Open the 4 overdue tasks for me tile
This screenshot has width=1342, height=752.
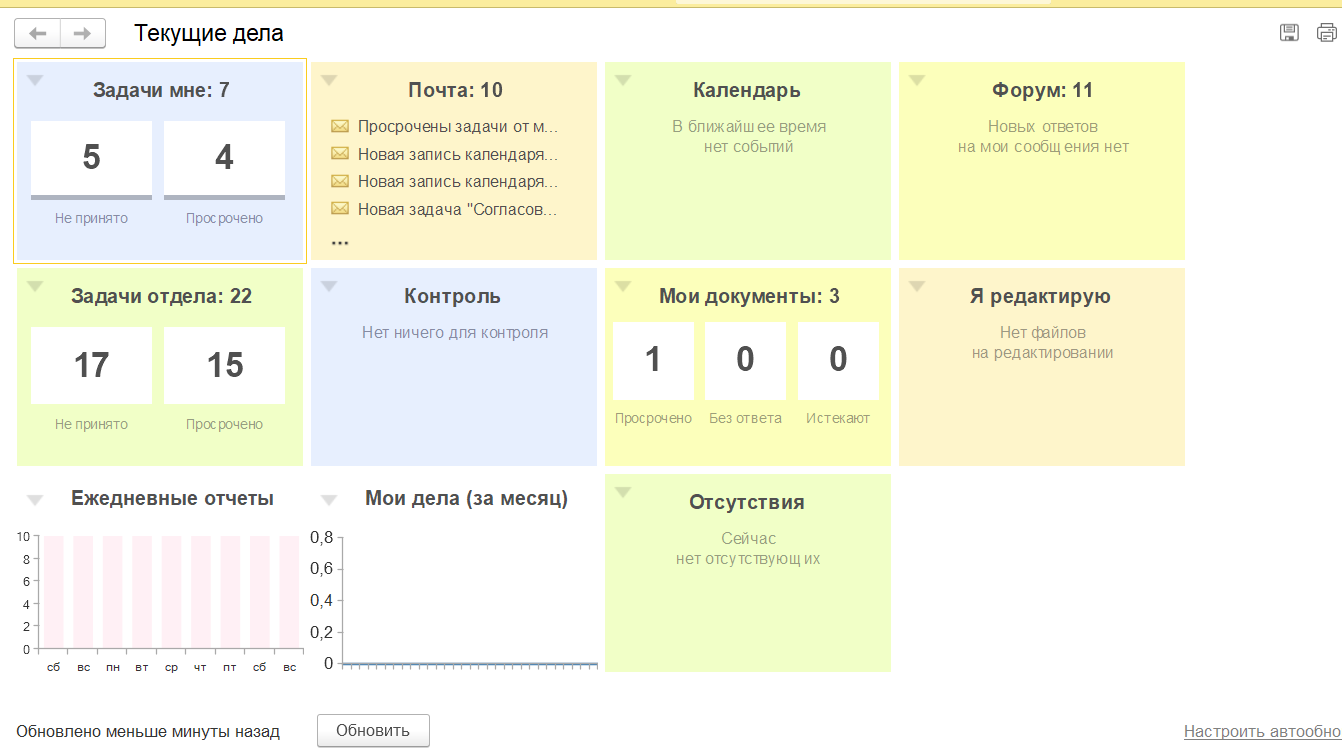tap(224, 158)
